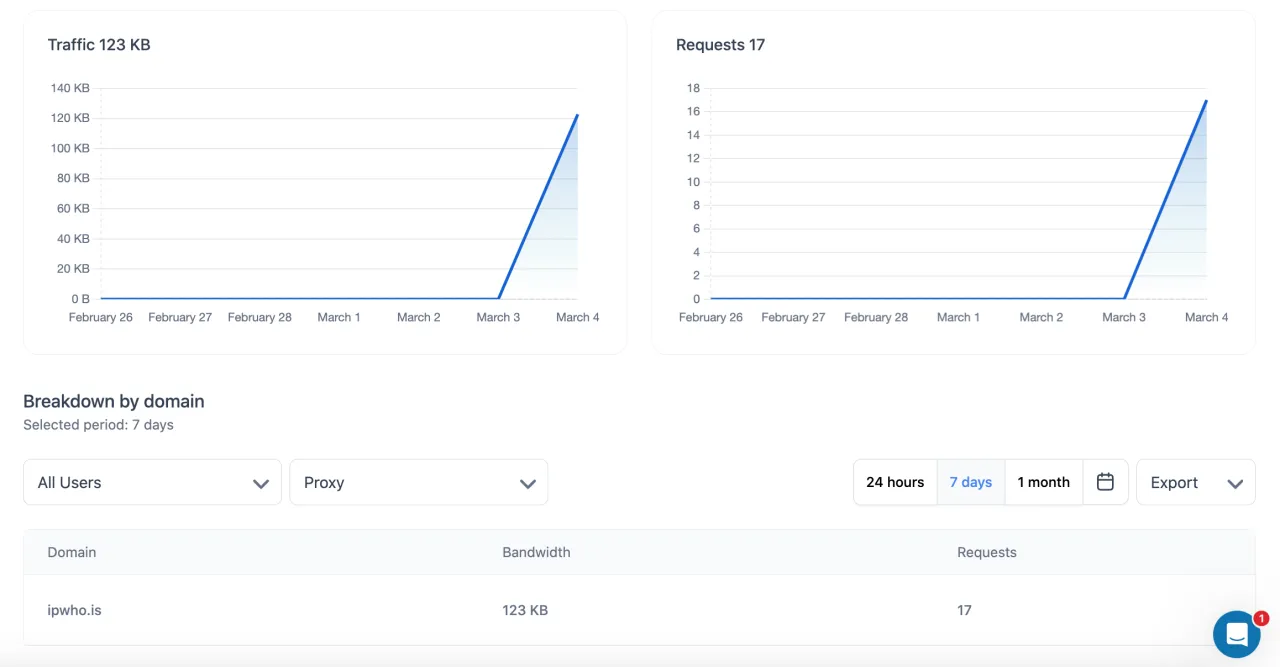Click the chevron arrow in All Users
The height and width of the screenshot is (667, 1280).
point(261,484)
